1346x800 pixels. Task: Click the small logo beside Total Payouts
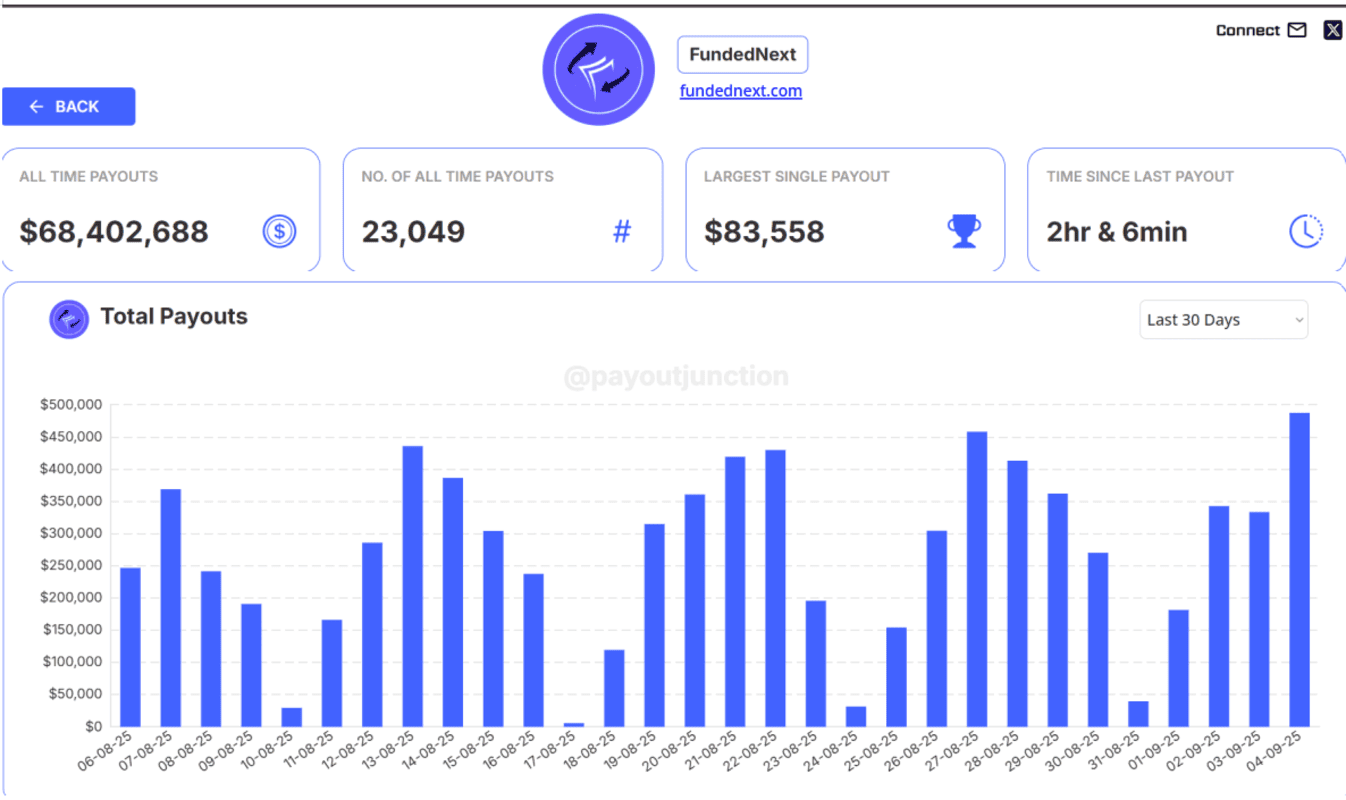(69, 319)
